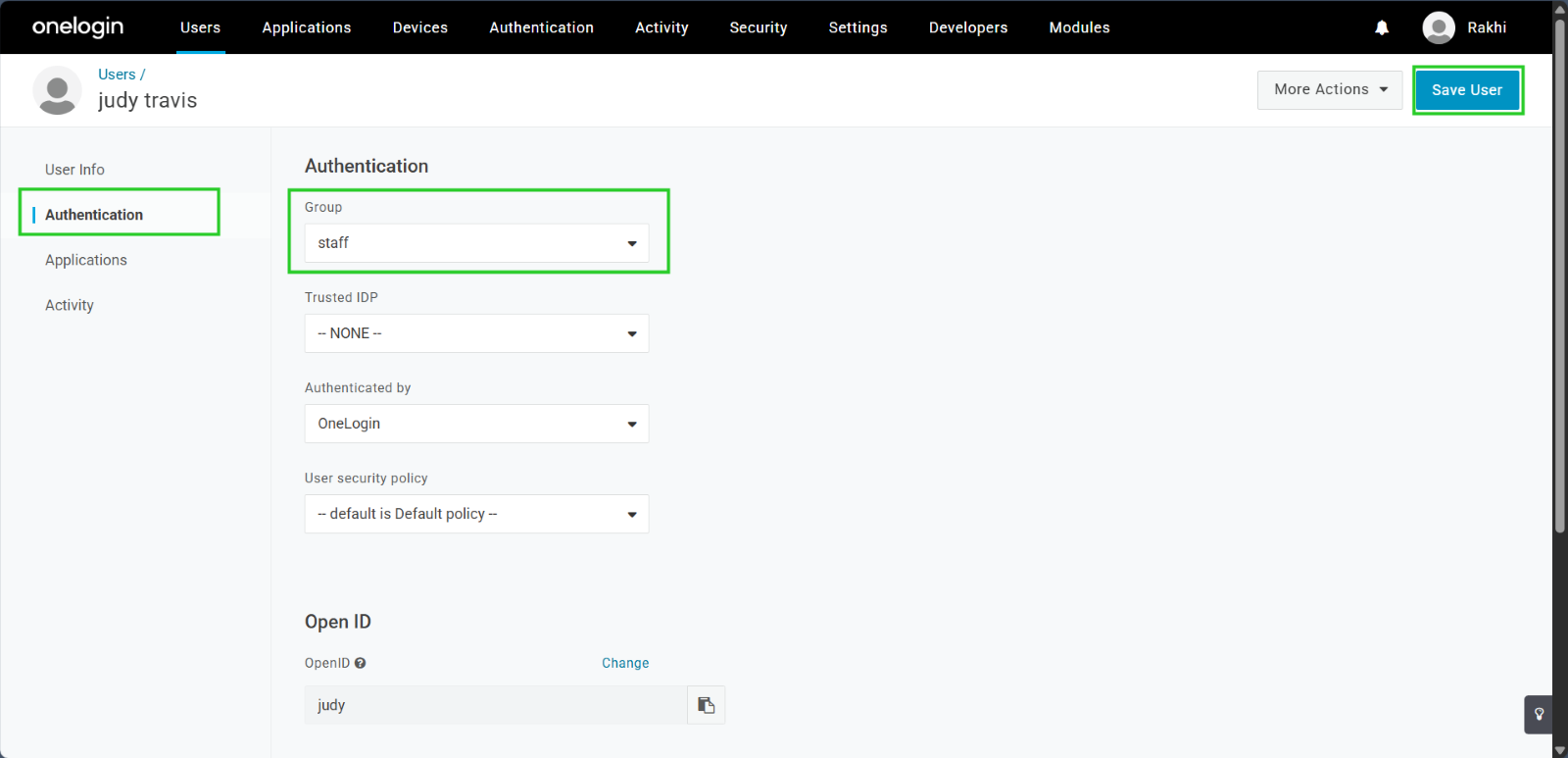Click the judy travis name heading
1568x758 pixels.
[x=148, y=100]
